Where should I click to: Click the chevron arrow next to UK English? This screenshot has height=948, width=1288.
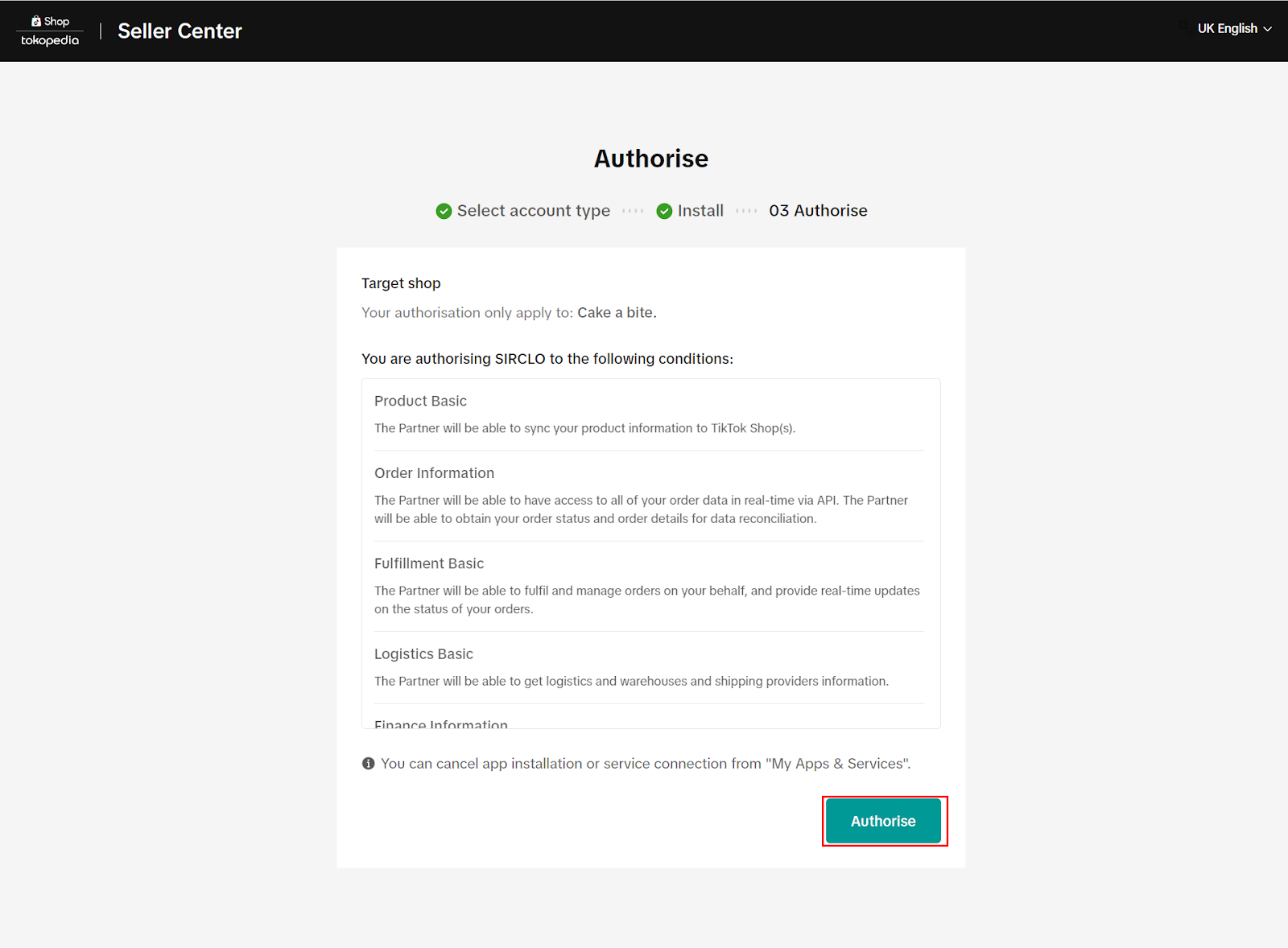point(1268,29)
